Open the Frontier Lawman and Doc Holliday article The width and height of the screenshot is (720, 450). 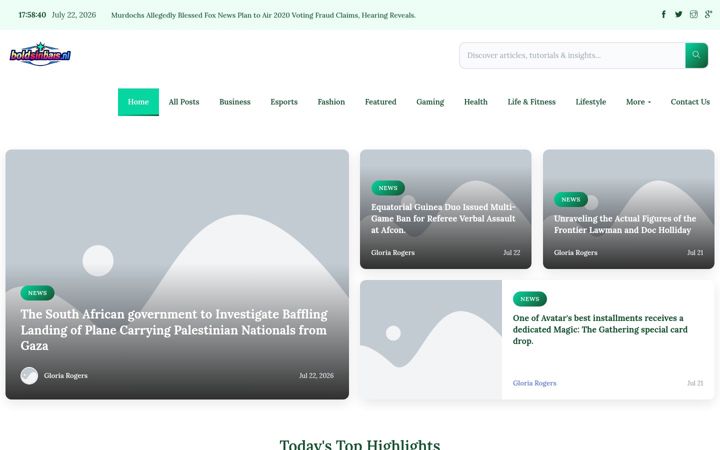pyautogui.click(x=624, y=224)
